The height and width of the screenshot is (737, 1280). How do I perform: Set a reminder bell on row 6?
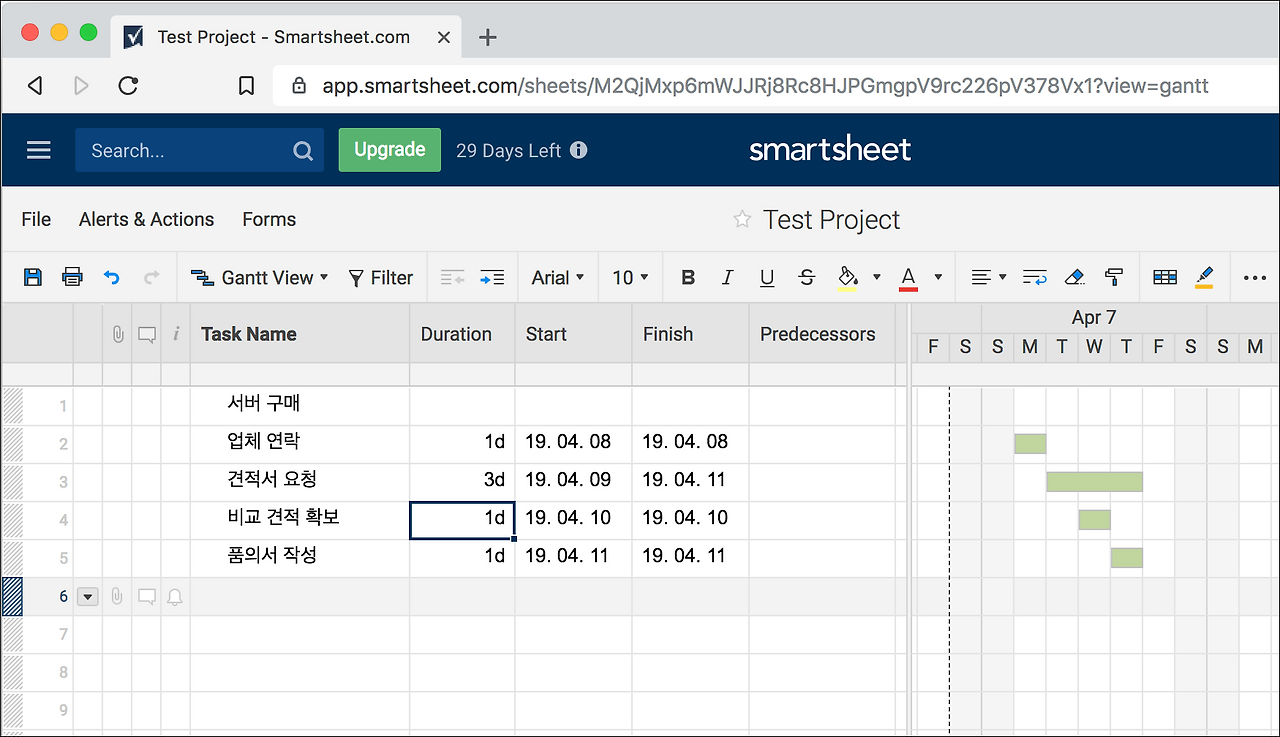[x=175, y=596]
